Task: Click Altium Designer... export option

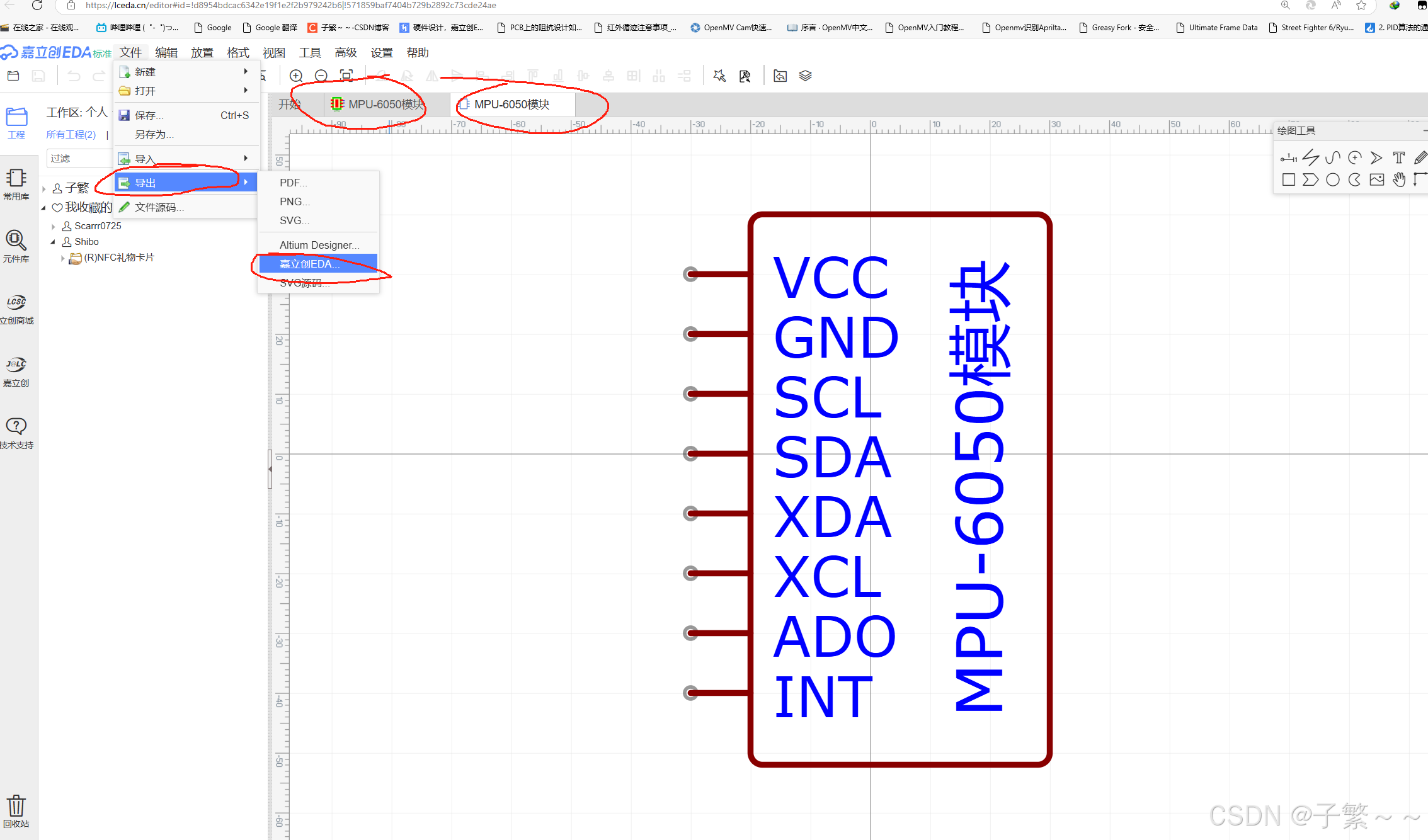Action: [319, 245]
